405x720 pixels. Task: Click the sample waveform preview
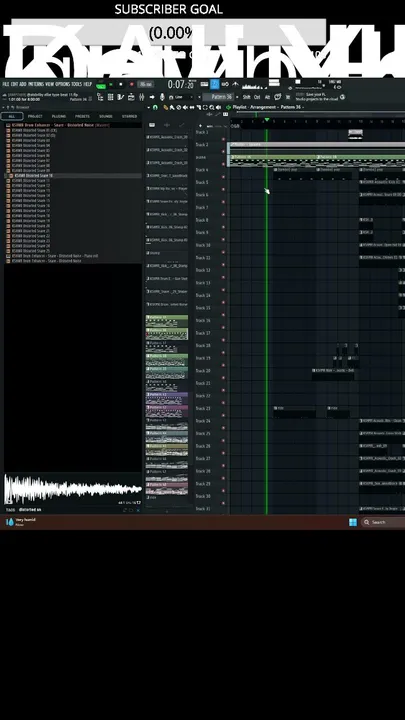point(73,489)
